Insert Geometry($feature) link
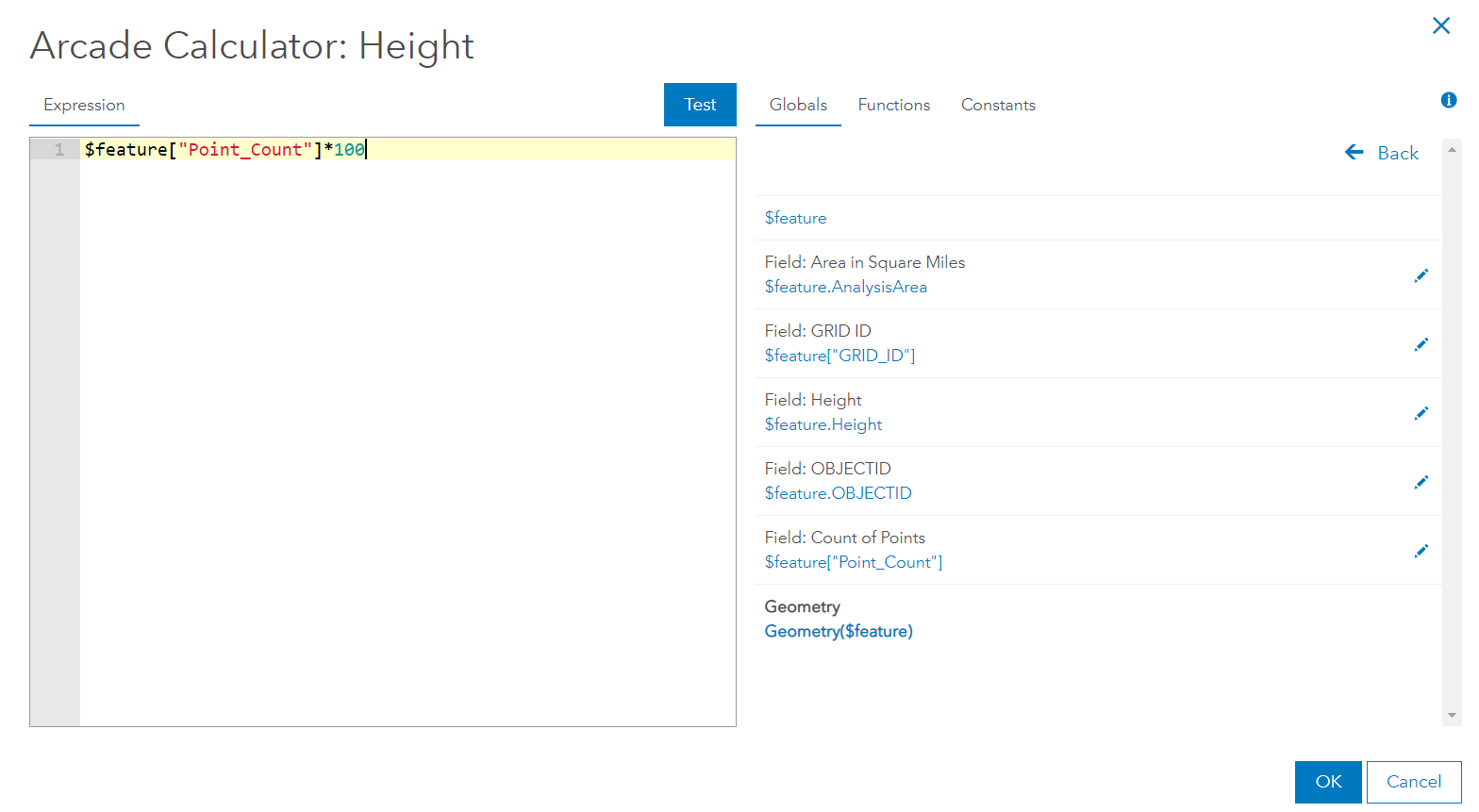 (x=839, y=631)
